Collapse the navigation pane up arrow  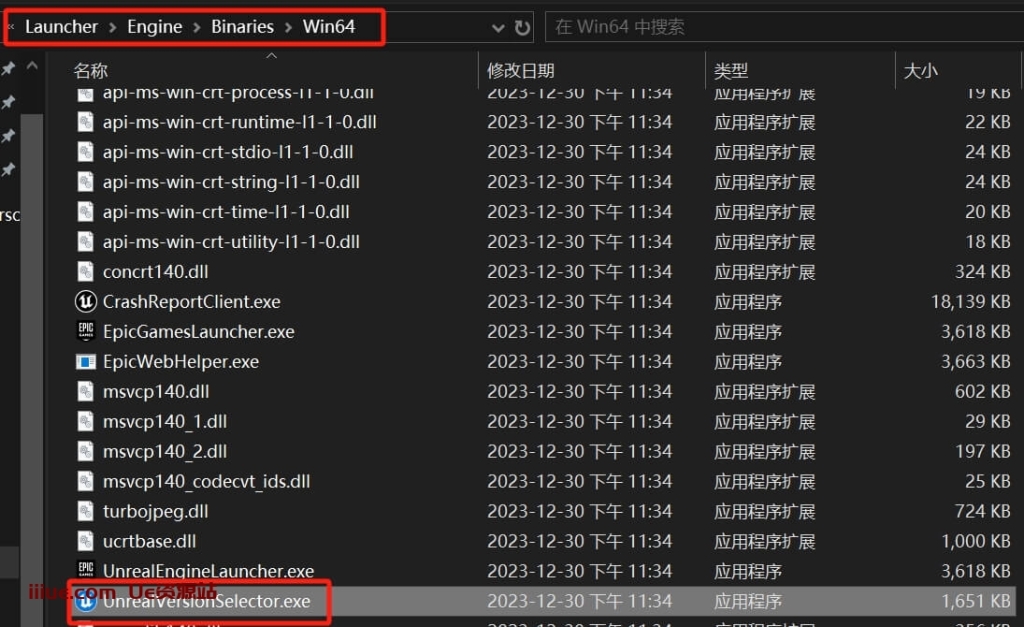point(32,66)
